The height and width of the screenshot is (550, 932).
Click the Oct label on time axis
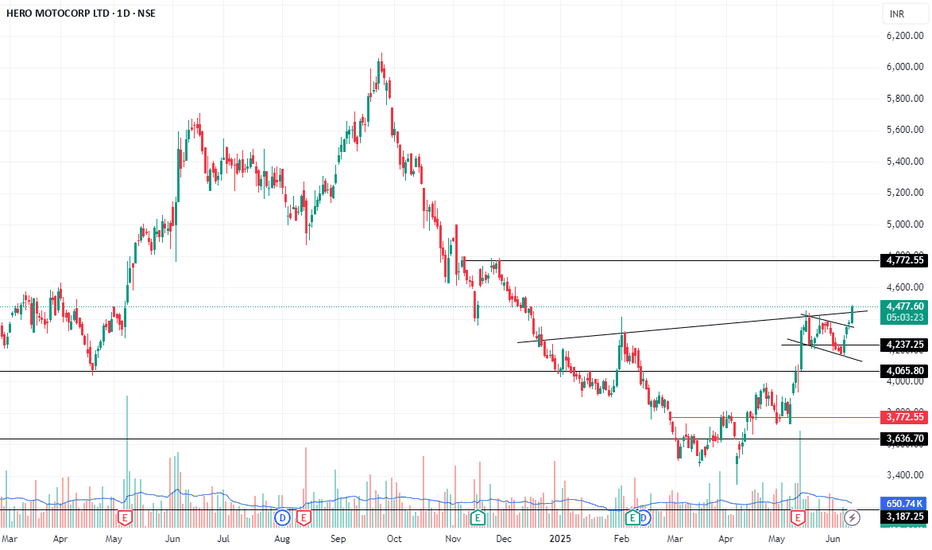[x=393, y=539]
